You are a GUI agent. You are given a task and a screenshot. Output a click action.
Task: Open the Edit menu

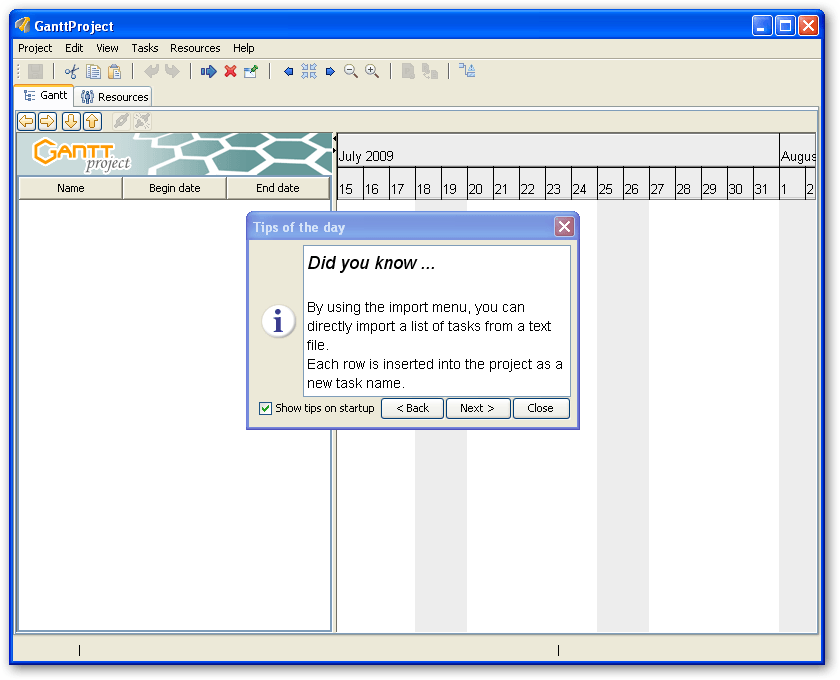click(74, 48)
